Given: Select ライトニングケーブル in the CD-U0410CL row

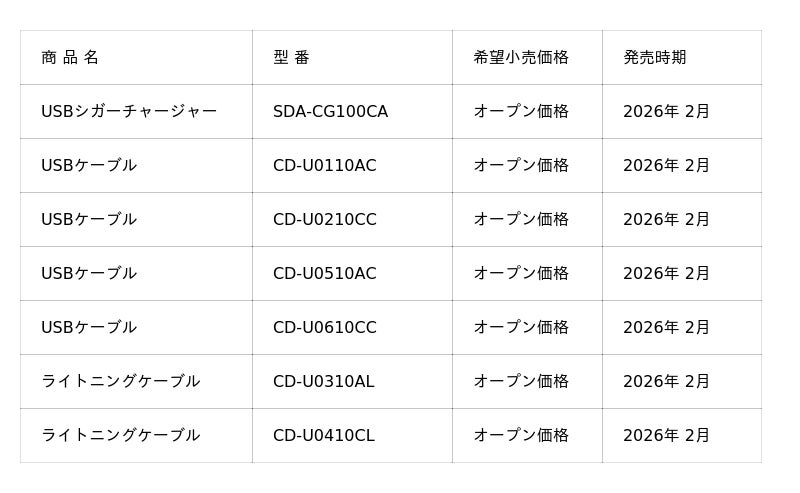Looking at the screenshot, I should [121, 436].
